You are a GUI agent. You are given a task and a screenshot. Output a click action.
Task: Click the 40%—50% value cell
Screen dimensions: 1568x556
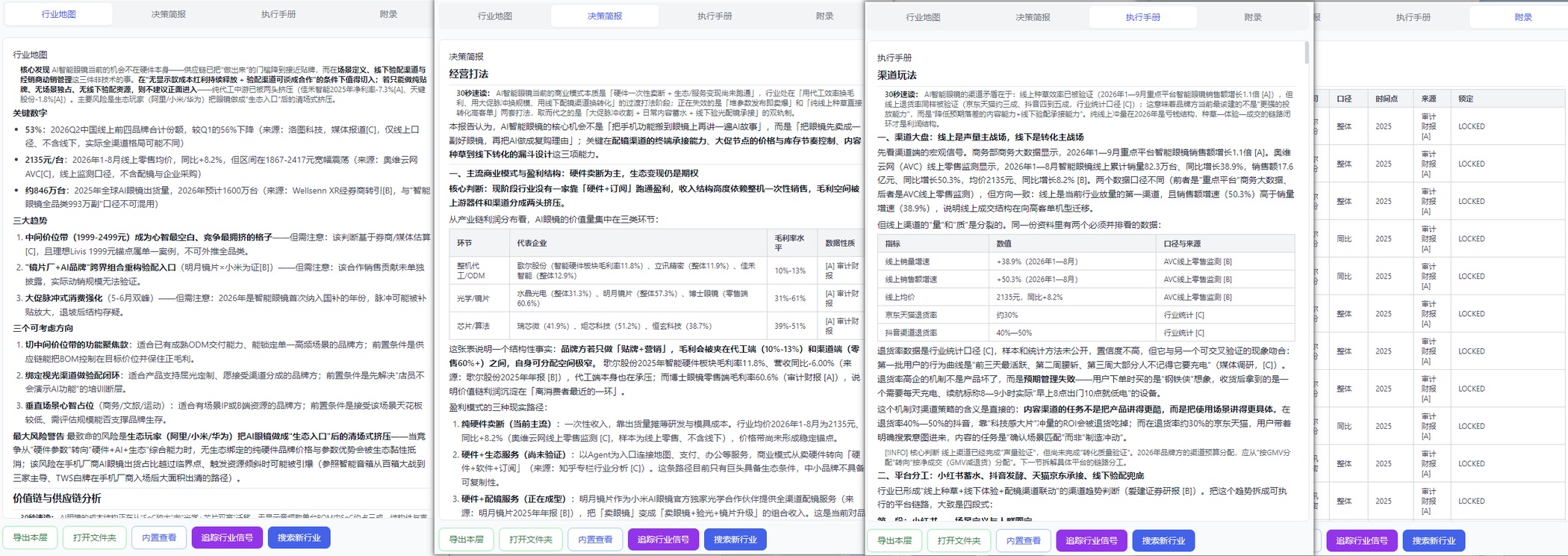1071,333
